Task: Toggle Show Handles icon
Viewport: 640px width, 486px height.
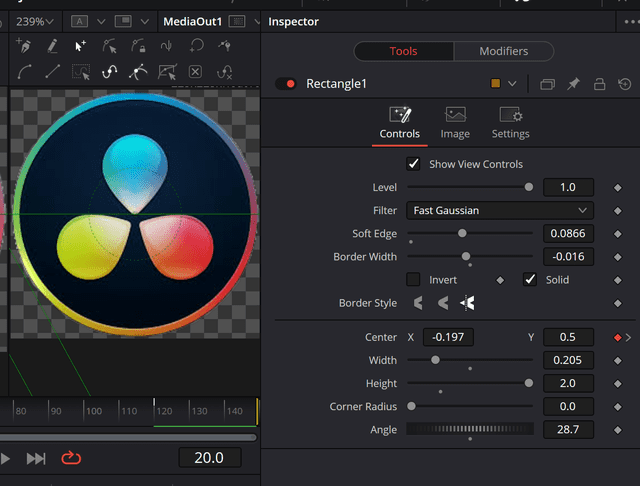Action: (138, 72)
